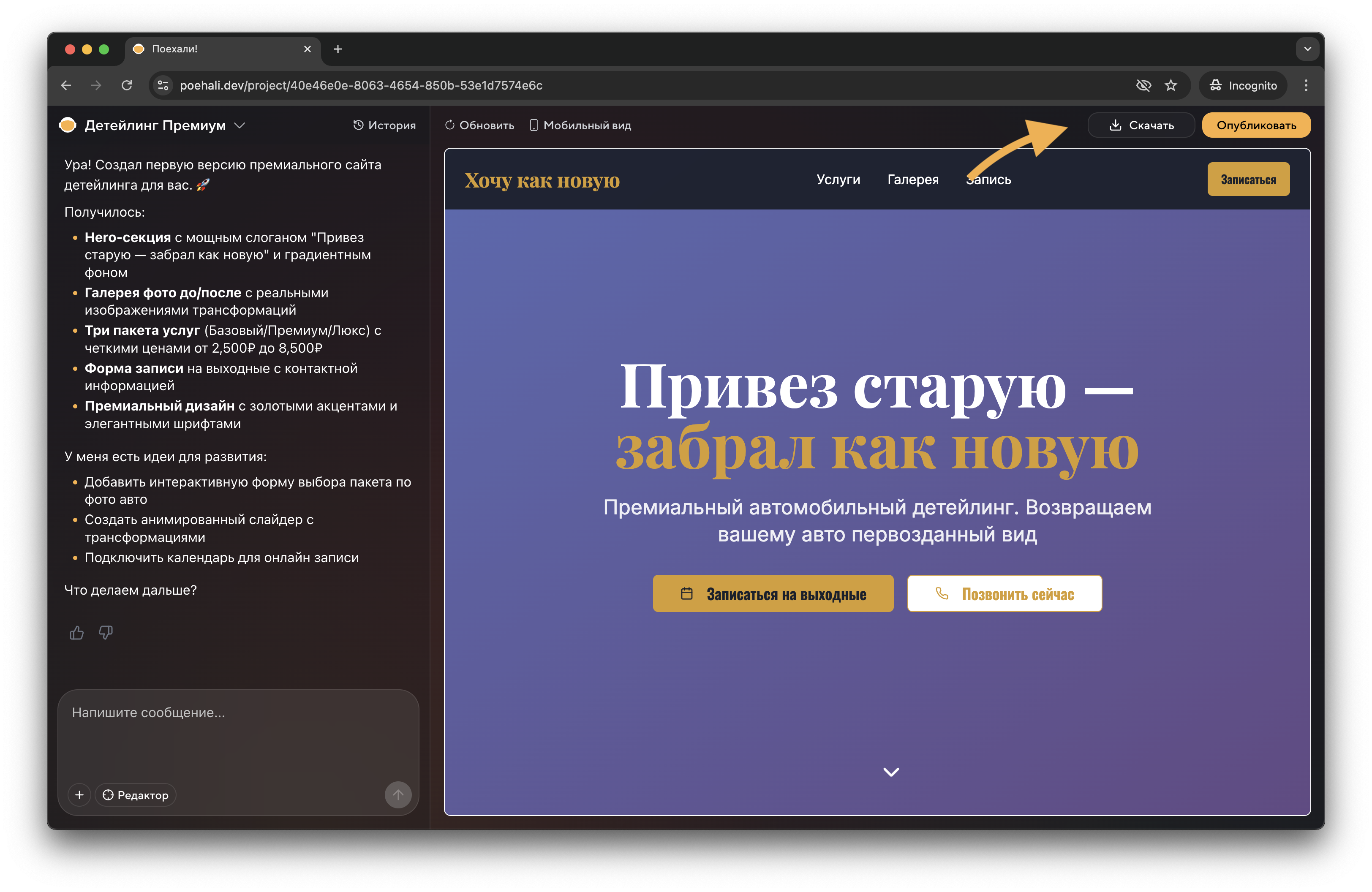This screenshot has height=892, width=1372.
Task: Send message with the arrow-up button
Action: [398, 794]
